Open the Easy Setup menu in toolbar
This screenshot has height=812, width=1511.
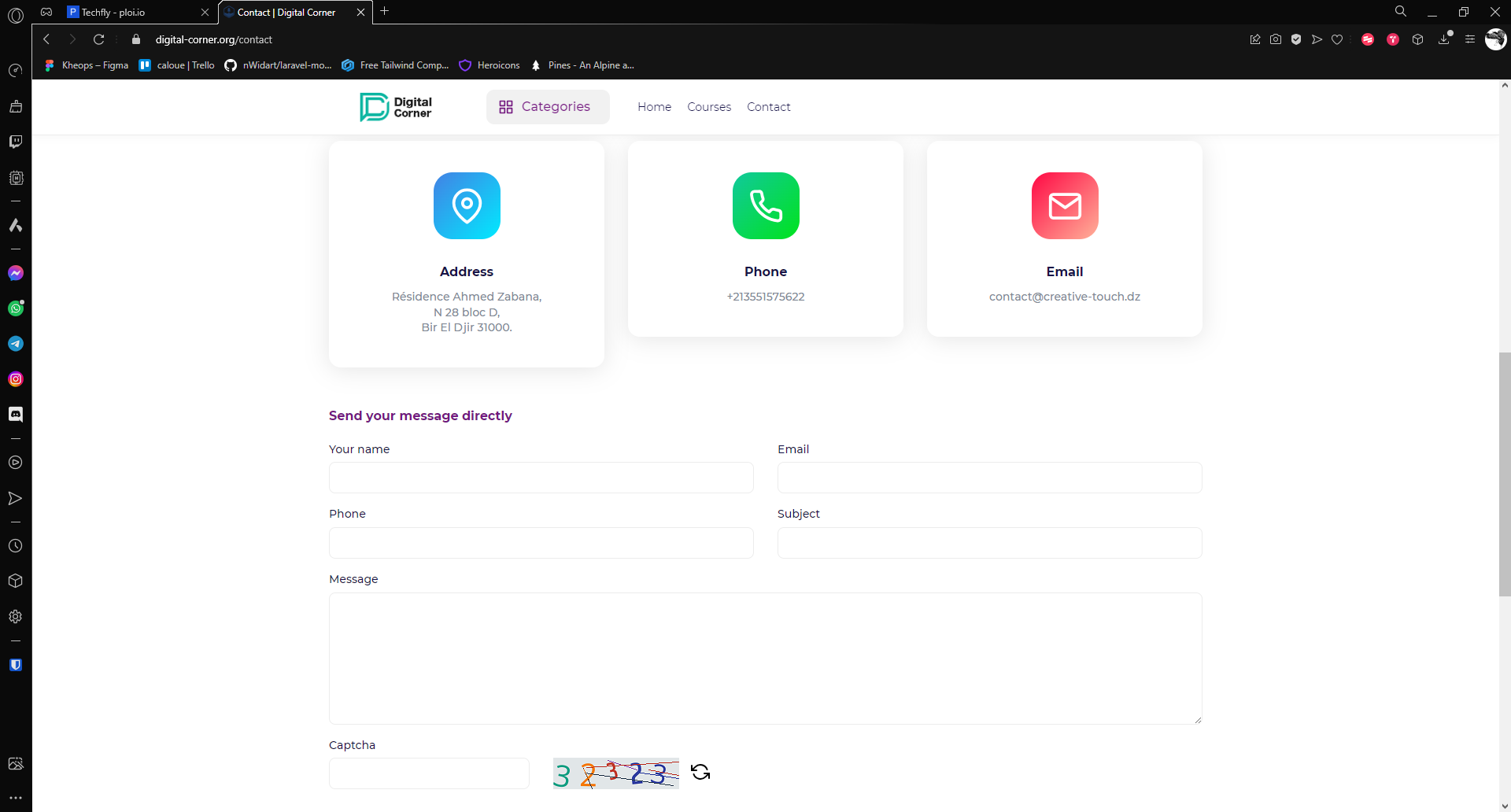point(1469,39)
